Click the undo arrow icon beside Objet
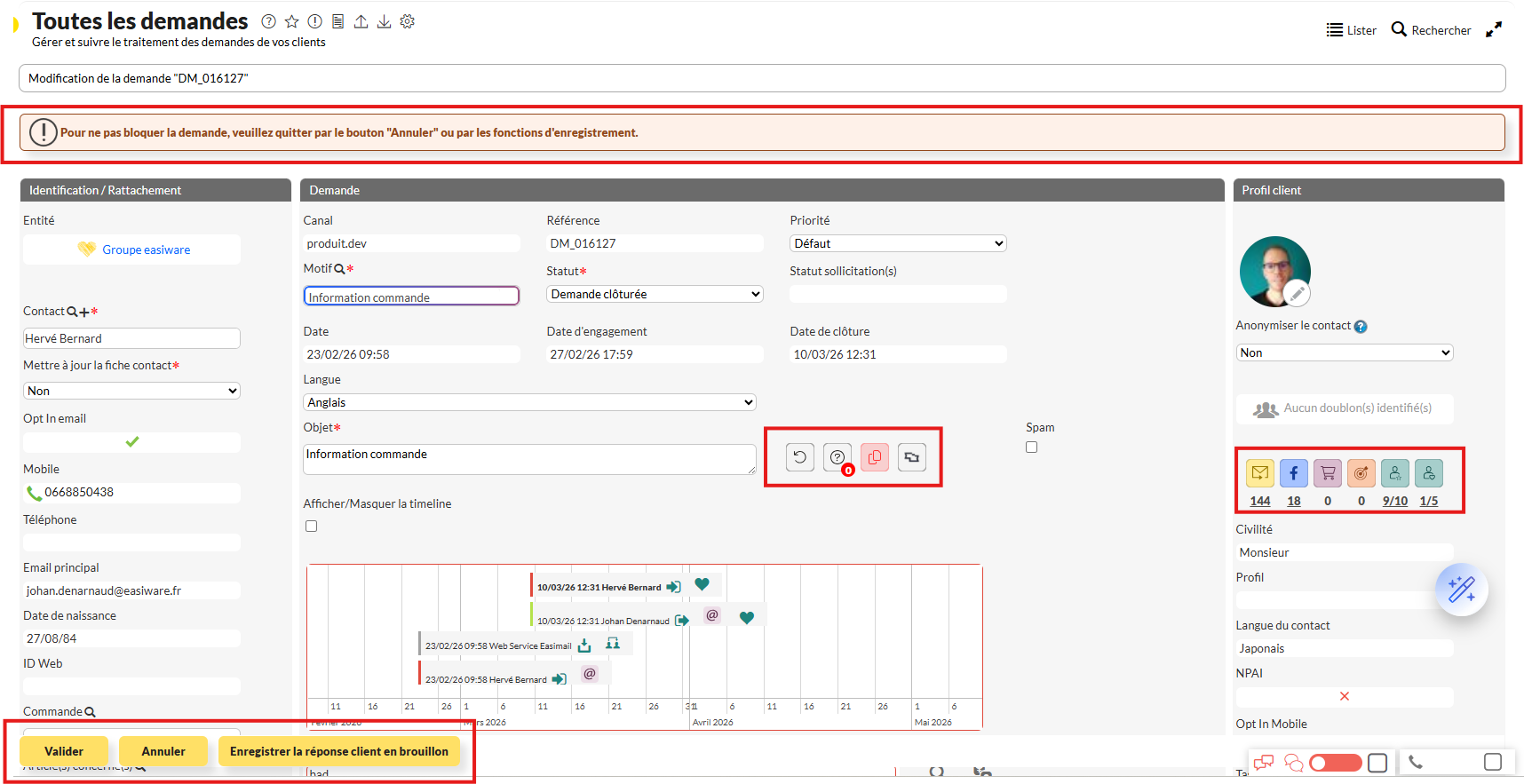Image resolution: width=1524 pixels, height=784 pixels. (799, 457)
